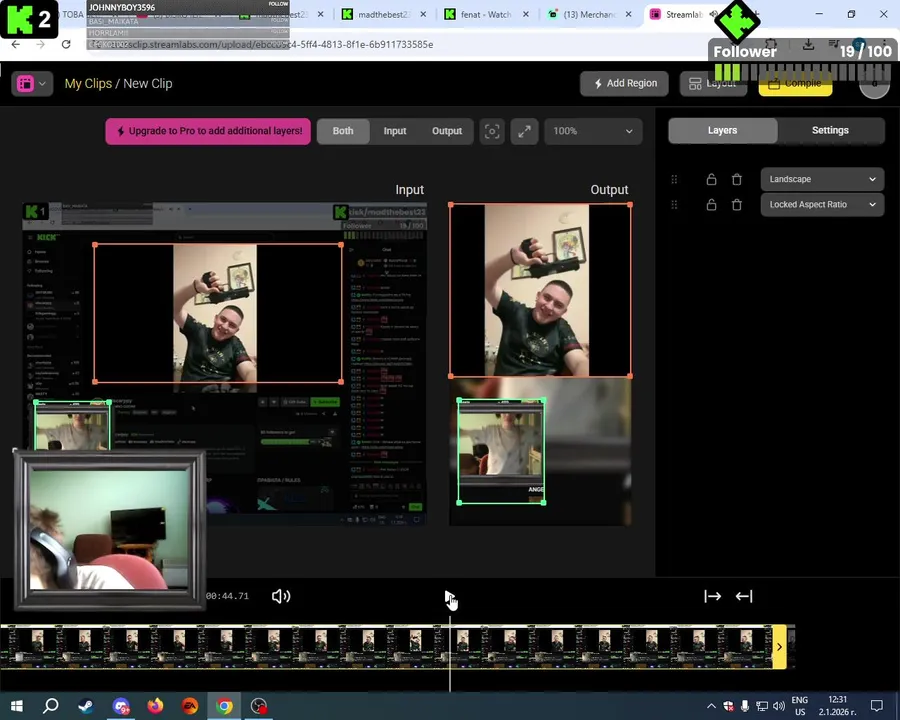Open the Streamlabs app menu icon dropdown
This screenshot has width=900, height=720.
pyautogui.click(x=32, y=84)
